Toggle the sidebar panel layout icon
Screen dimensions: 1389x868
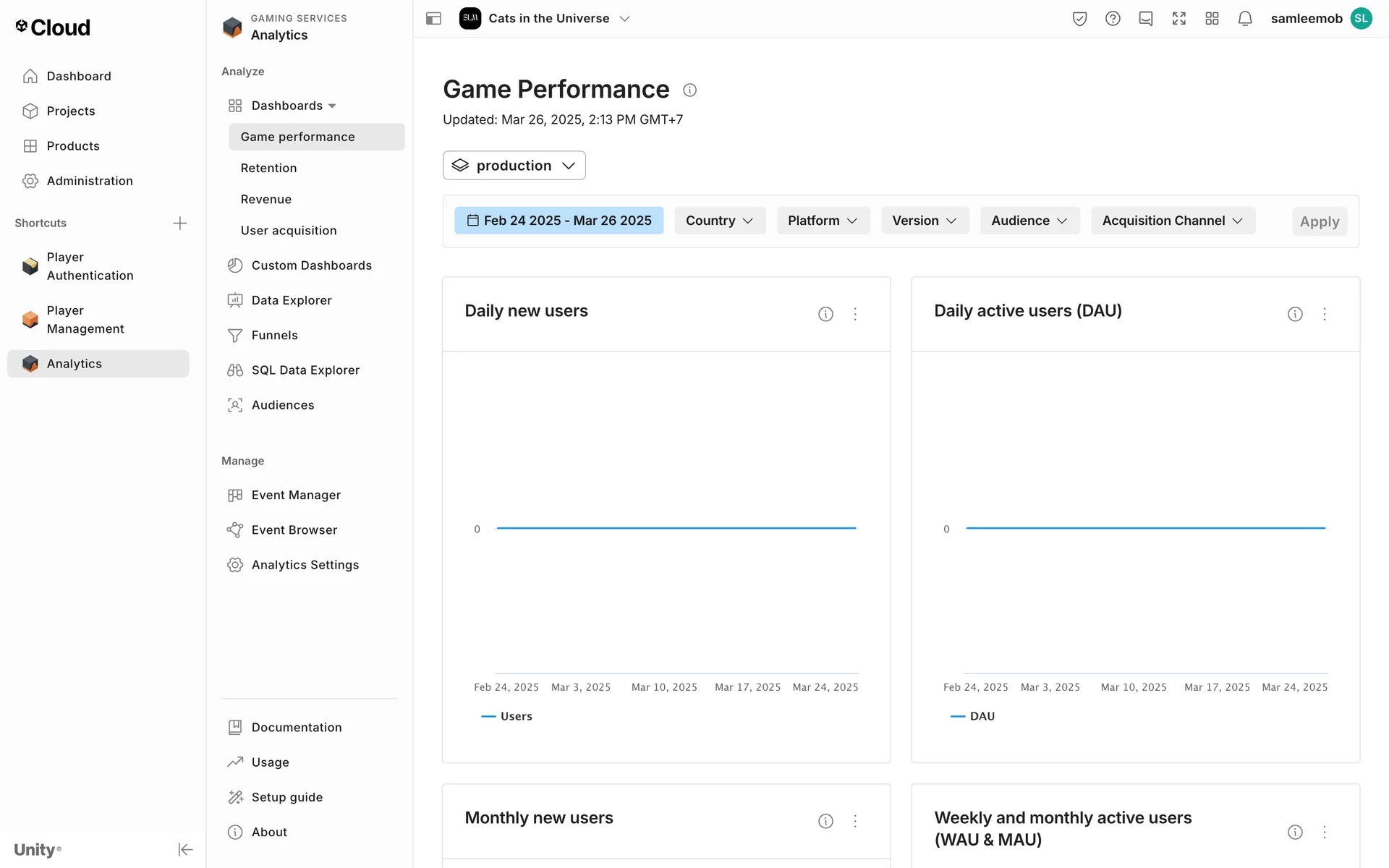tap(433, 19)
